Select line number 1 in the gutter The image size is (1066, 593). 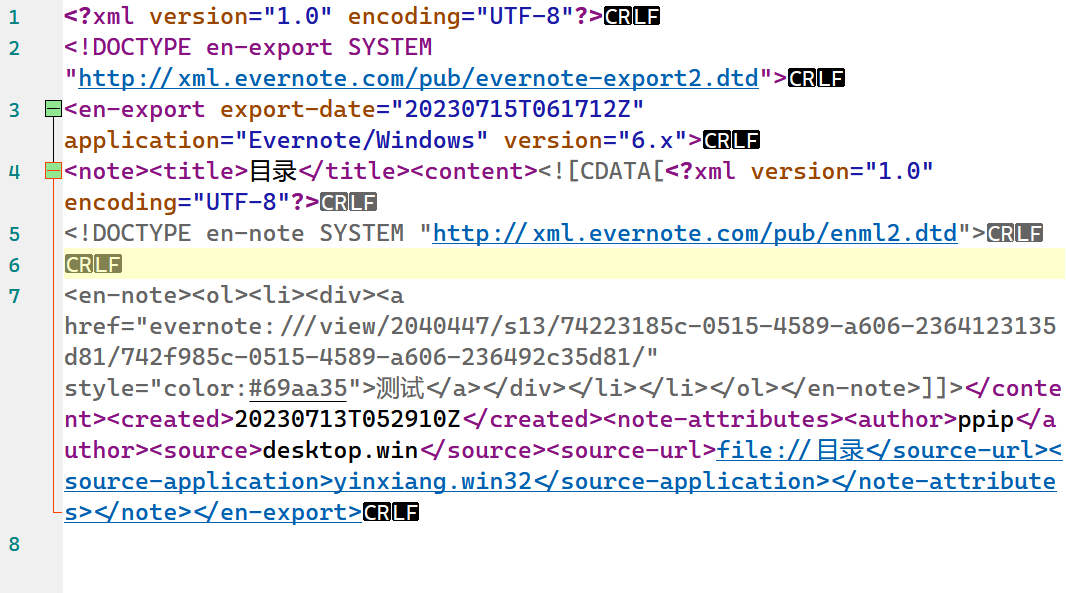coord(14,17)
